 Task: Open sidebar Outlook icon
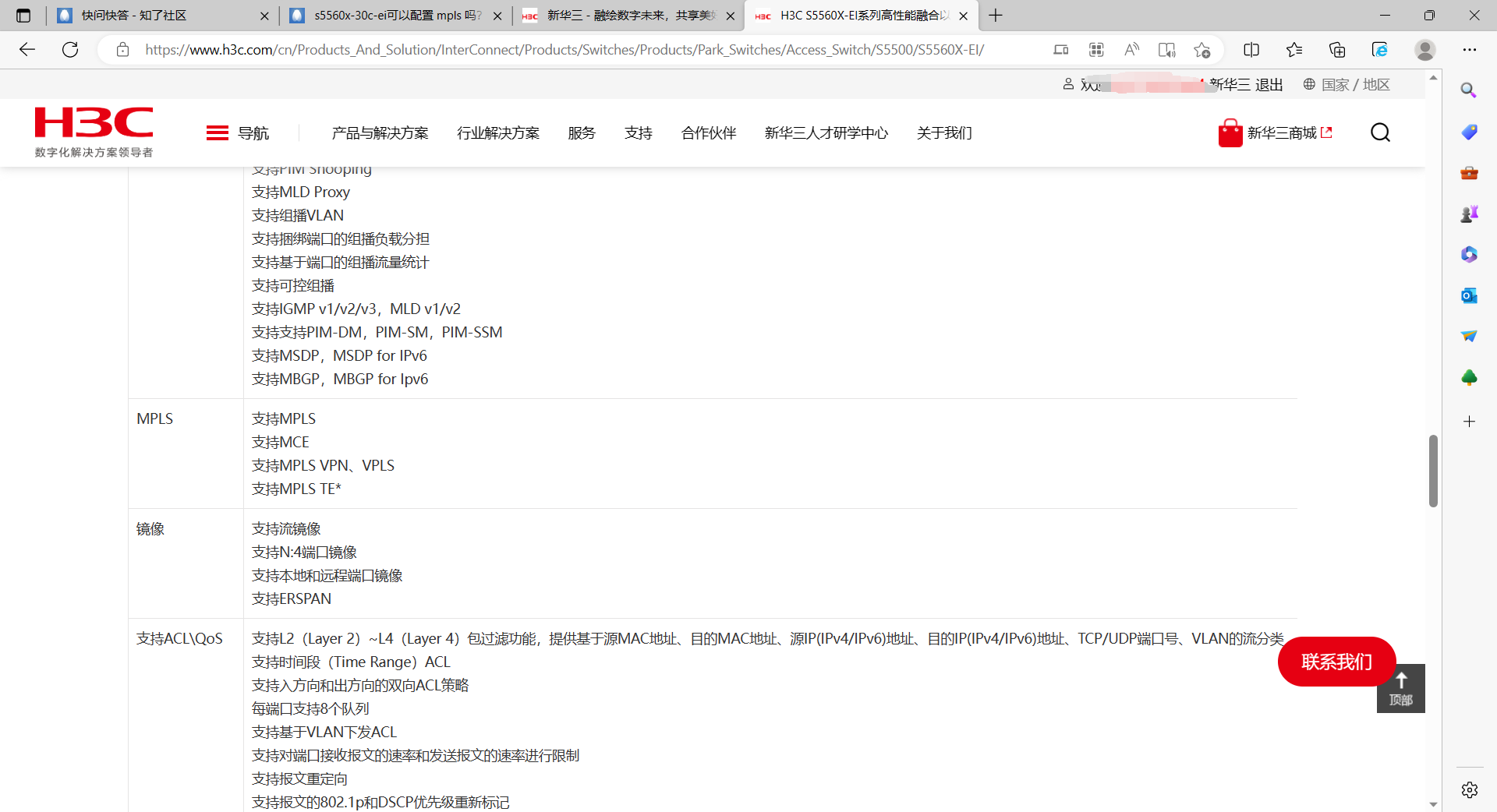pyautogui.click(x=1469, y=295)
